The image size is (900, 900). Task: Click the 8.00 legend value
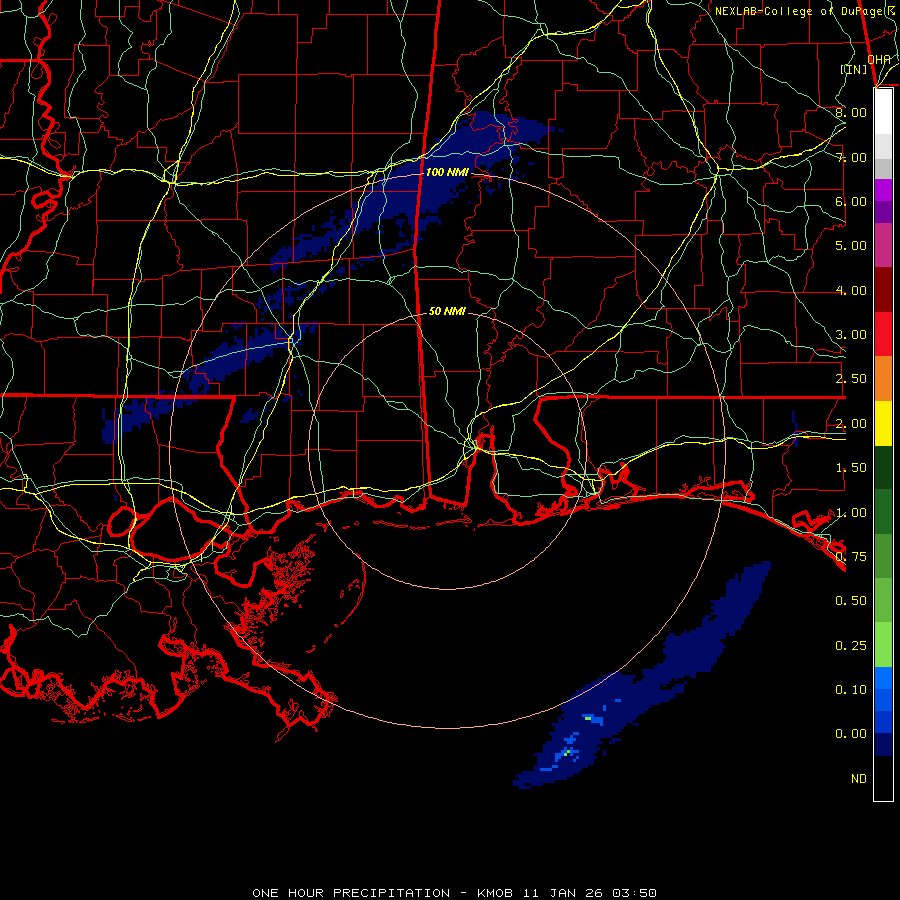click(x=851, y=112)
